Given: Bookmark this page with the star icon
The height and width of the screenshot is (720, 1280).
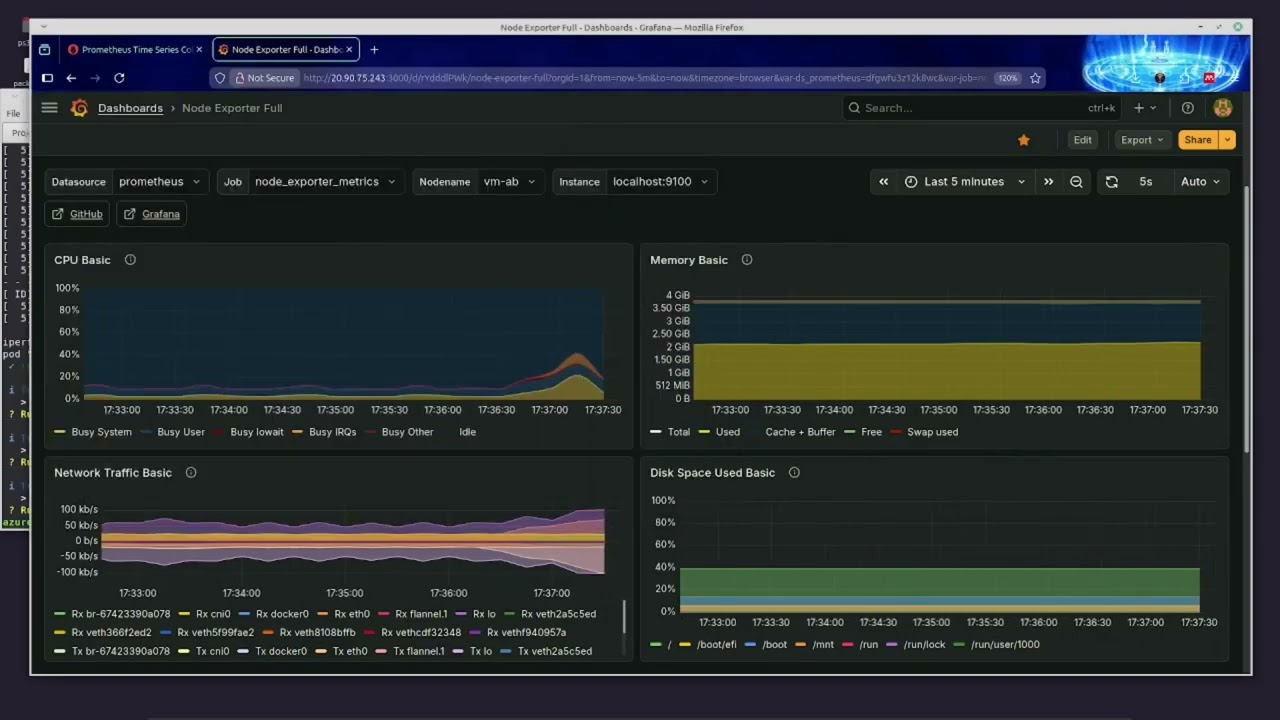Looking at the screenshot, I should (1035, 78).
